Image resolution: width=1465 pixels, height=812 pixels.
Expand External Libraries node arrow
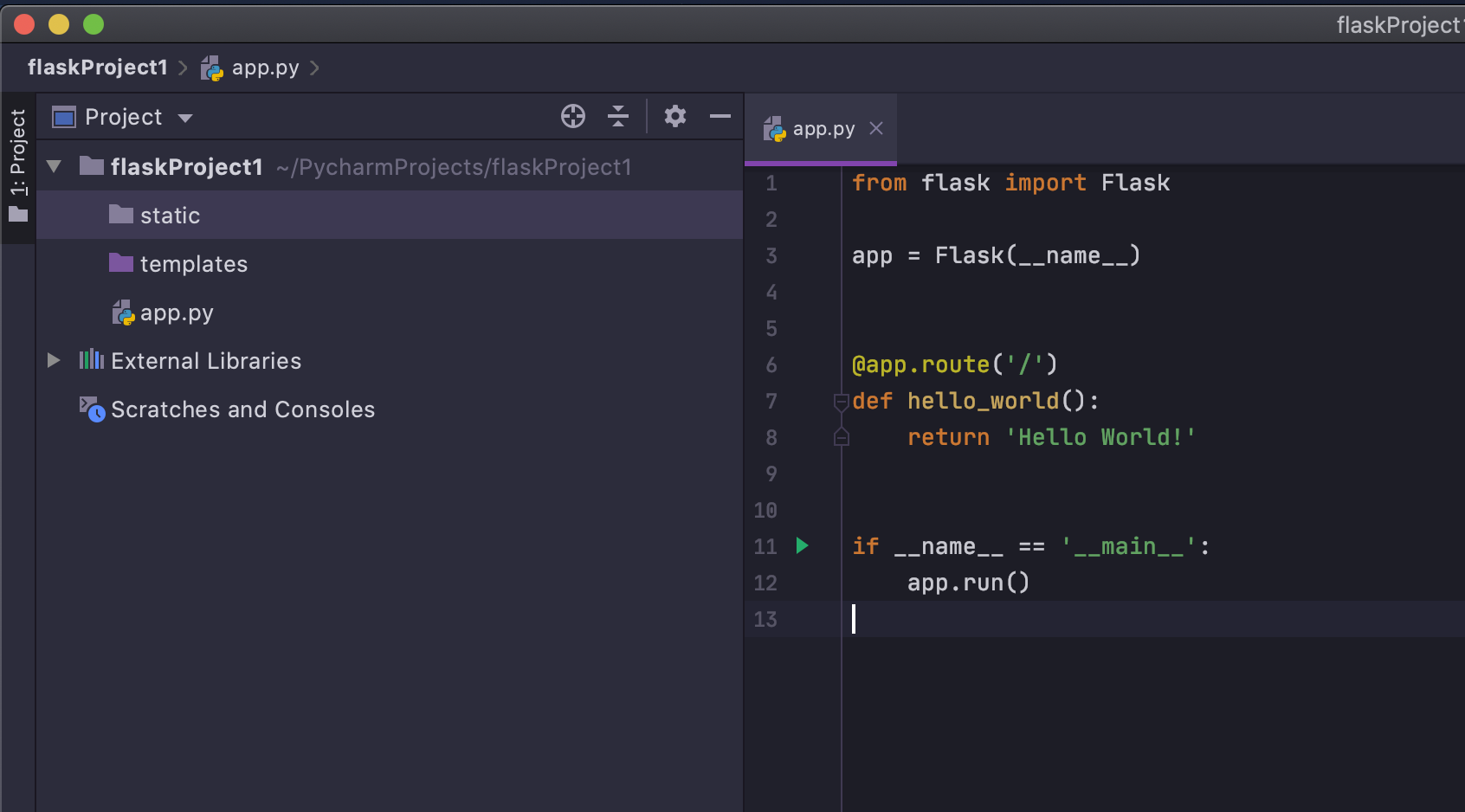point(54,360)
